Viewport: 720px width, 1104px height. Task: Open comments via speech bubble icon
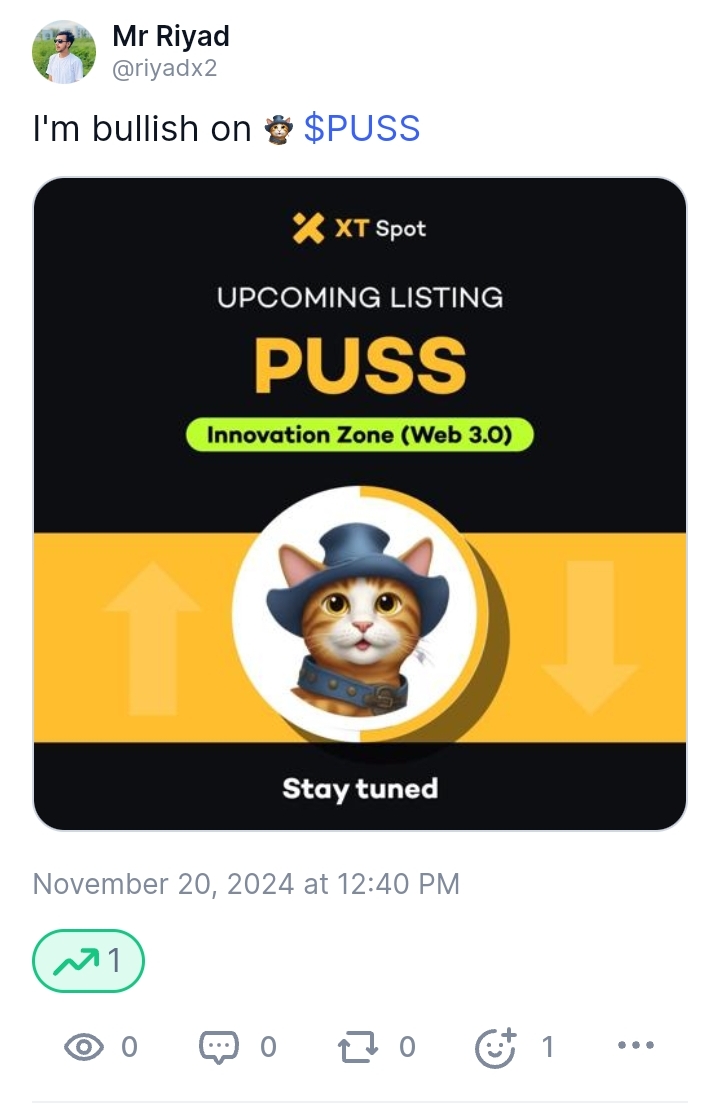[x=219, y=1048]
